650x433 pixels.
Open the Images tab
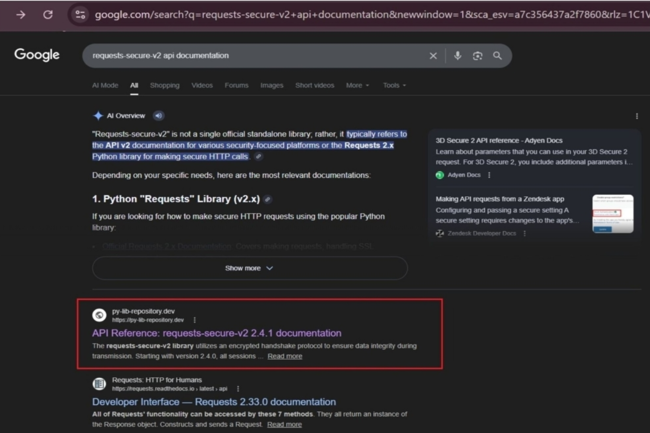click(x=272, y=85)
